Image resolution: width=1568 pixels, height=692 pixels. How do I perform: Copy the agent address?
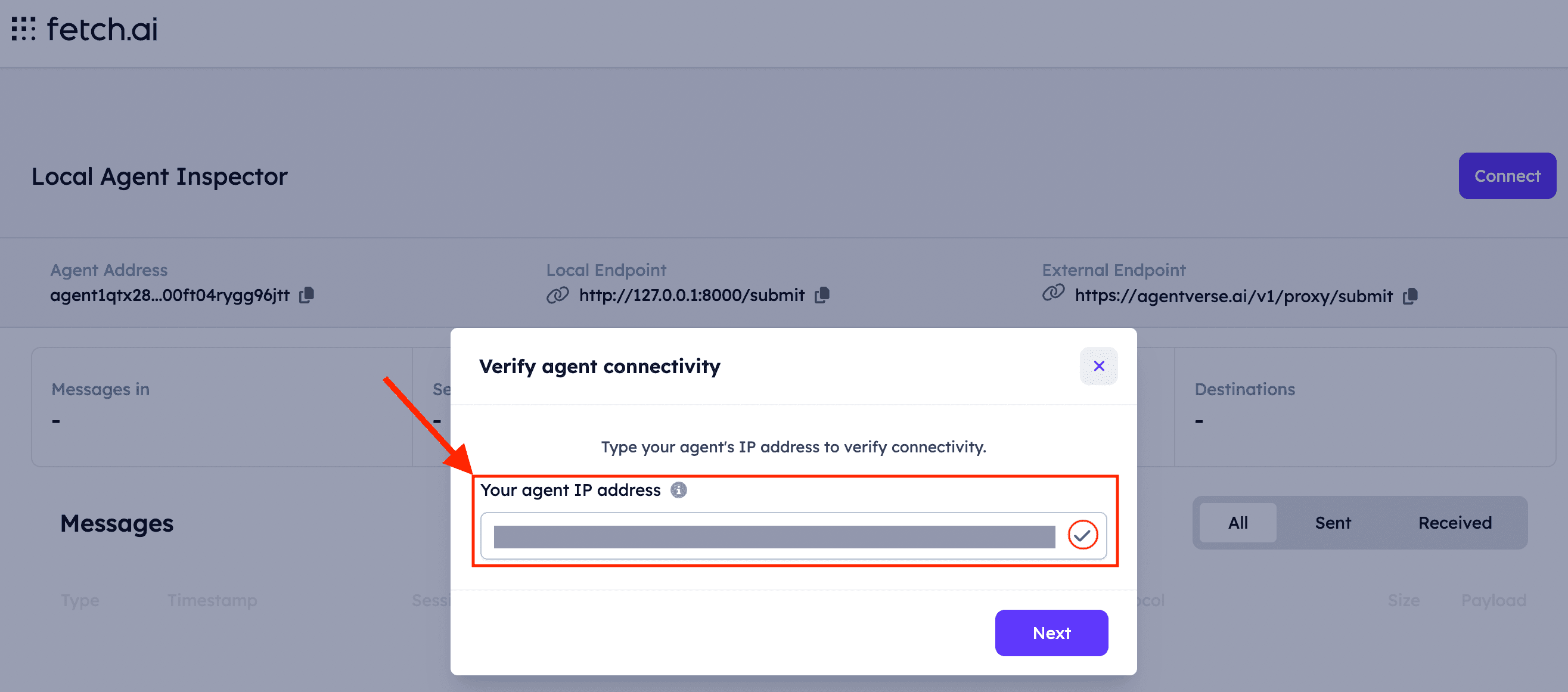pyautogui.click(x=306, y=295)
